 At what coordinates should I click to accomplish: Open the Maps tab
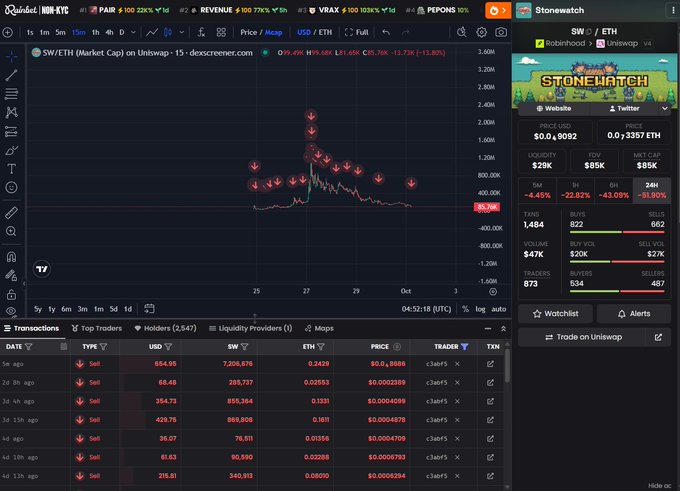(319, 328)
